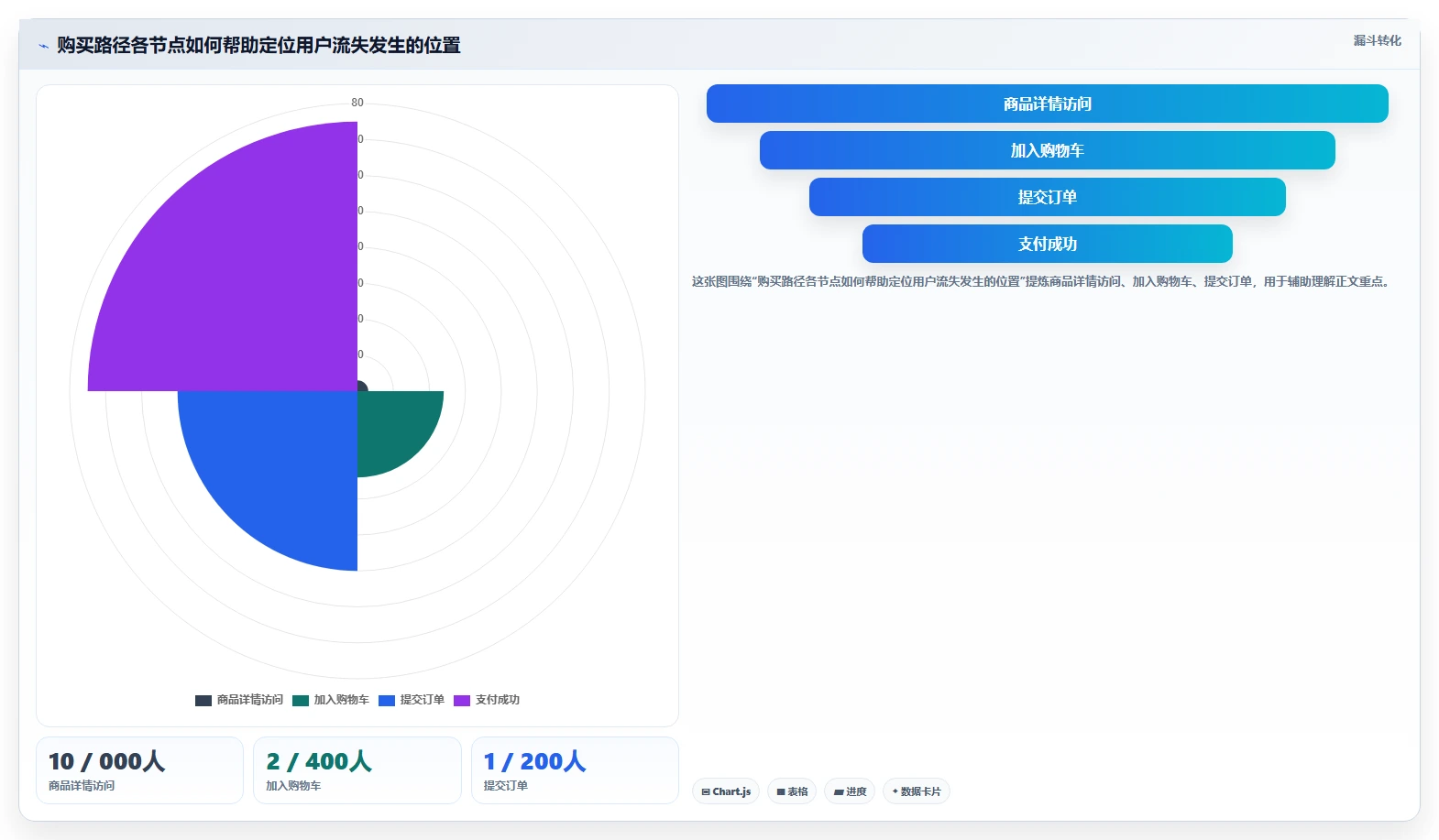The image size is (1439, 840).
Task: Toggle 商品详情访问 legend color swatch
Action: tap(203, 701)
